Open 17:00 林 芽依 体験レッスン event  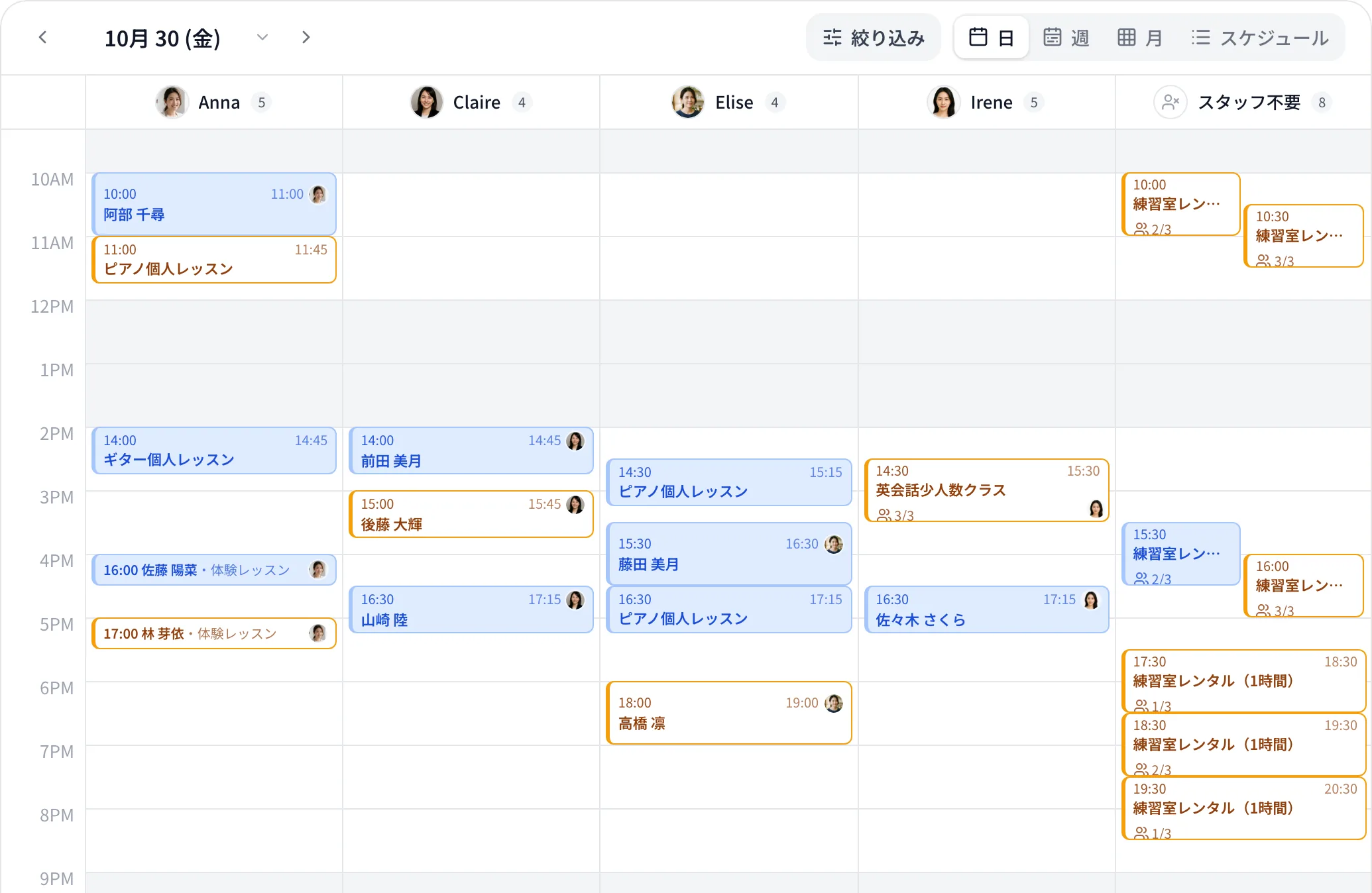click(214, 633)
